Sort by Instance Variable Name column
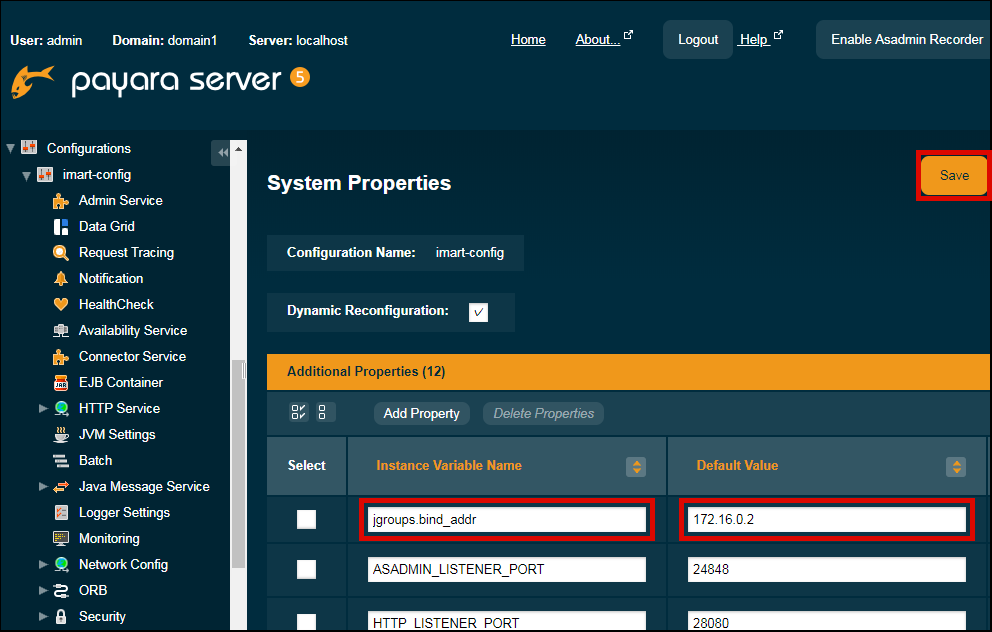992x632 pixels. 636,466
